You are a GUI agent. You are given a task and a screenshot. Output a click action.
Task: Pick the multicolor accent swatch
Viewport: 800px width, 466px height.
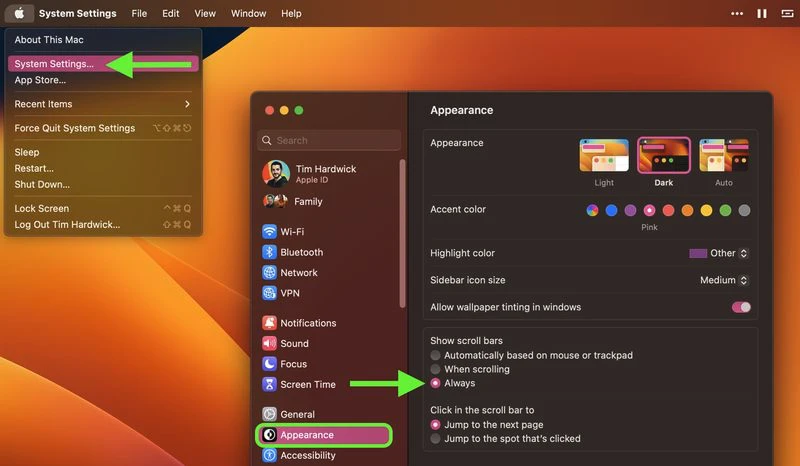(592, 210)
